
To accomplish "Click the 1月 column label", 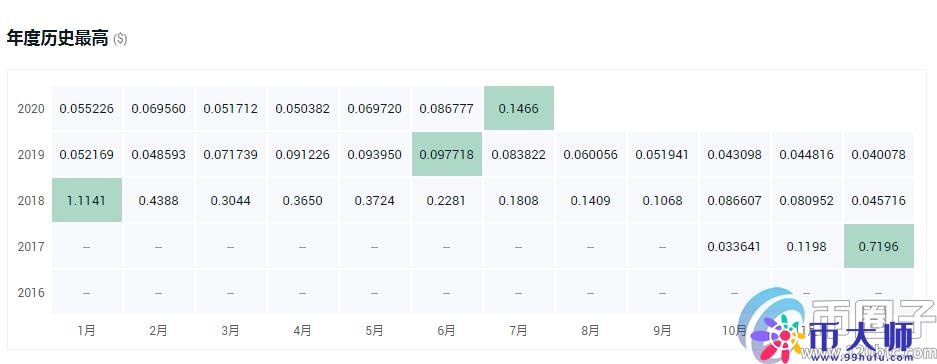I will pyautogui.click(x=87, y=331).
